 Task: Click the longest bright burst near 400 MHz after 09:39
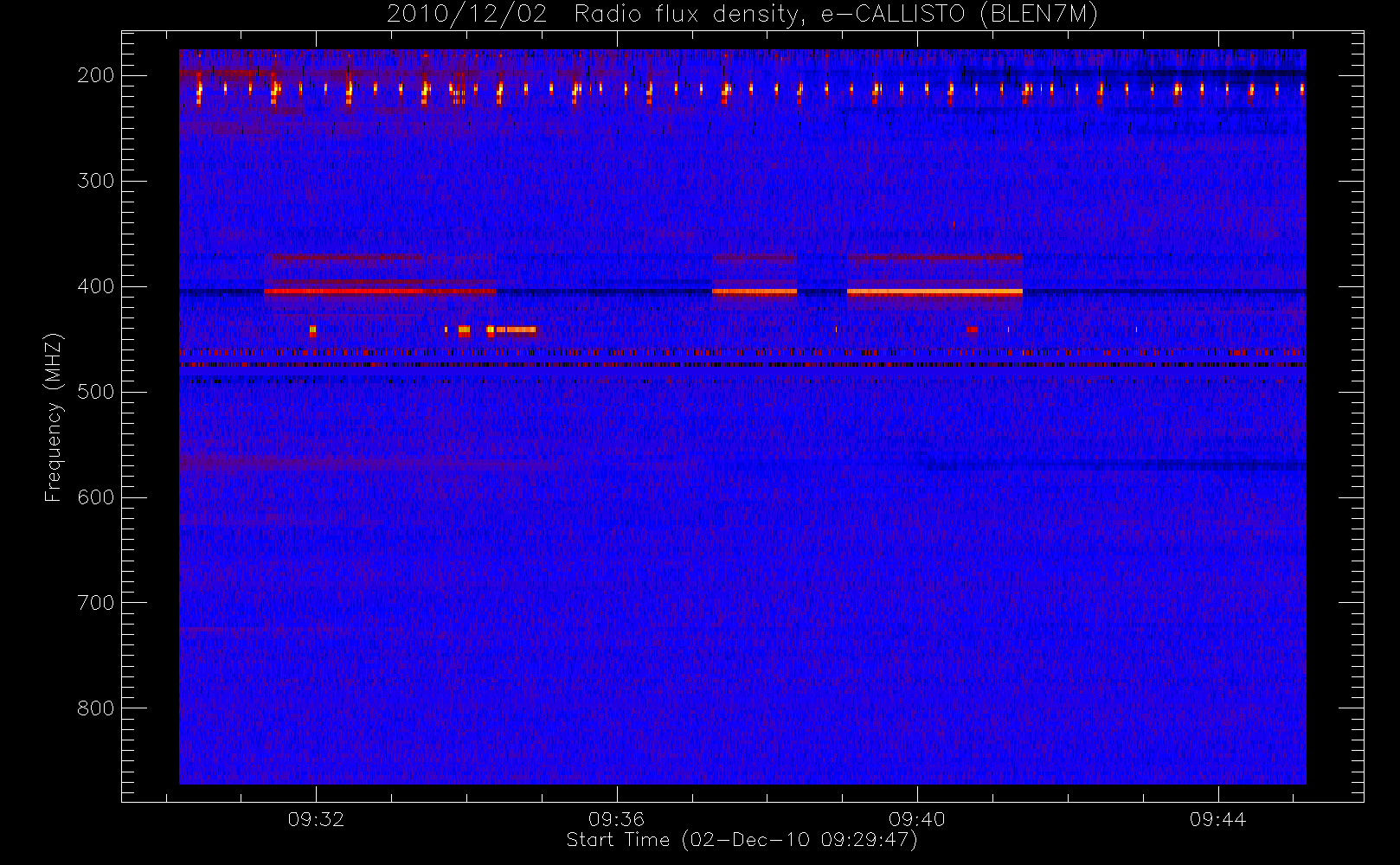pos(934,292)
